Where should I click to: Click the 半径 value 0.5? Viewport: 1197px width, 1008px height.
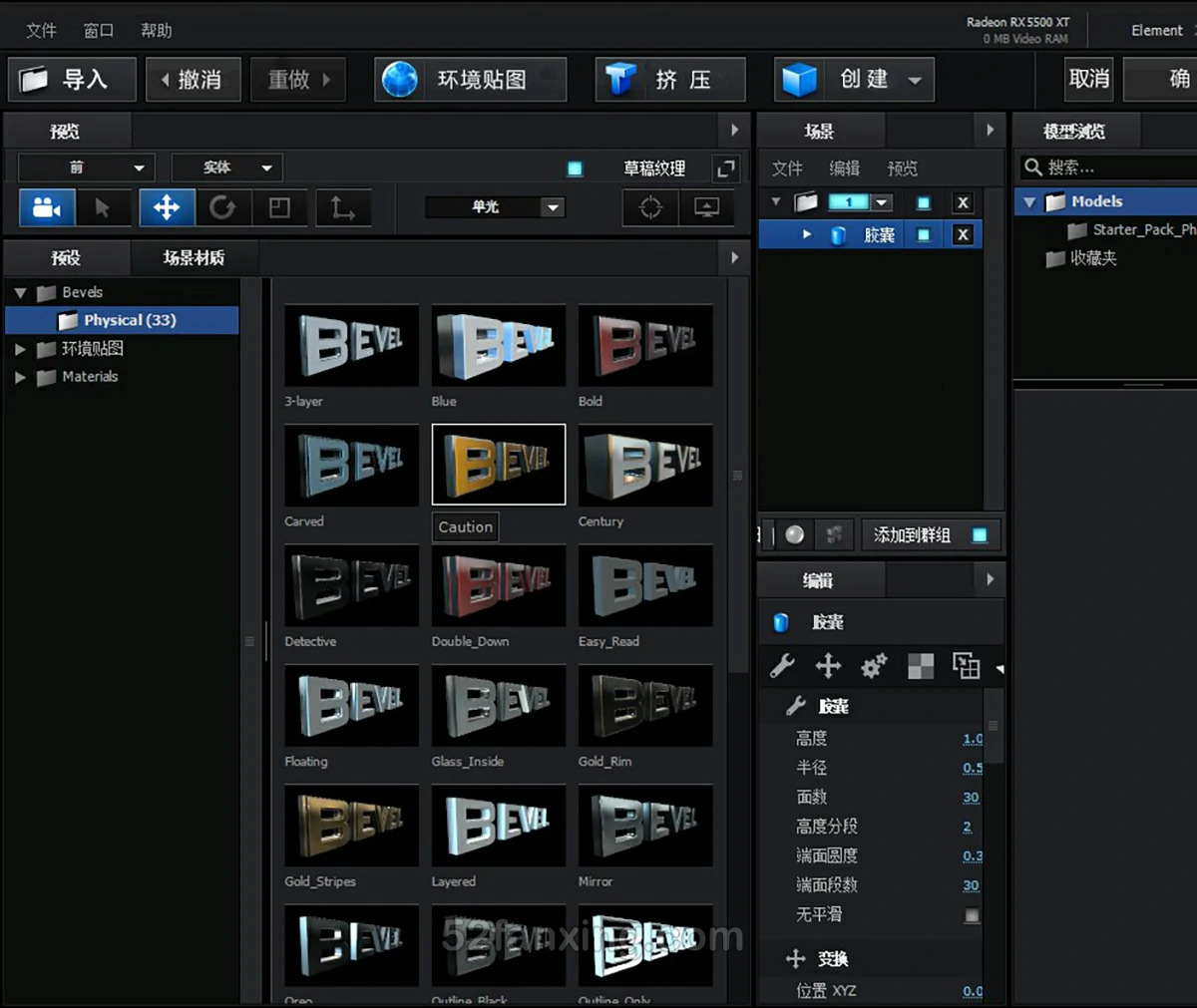pyautogui.click(x=973, y=768)
